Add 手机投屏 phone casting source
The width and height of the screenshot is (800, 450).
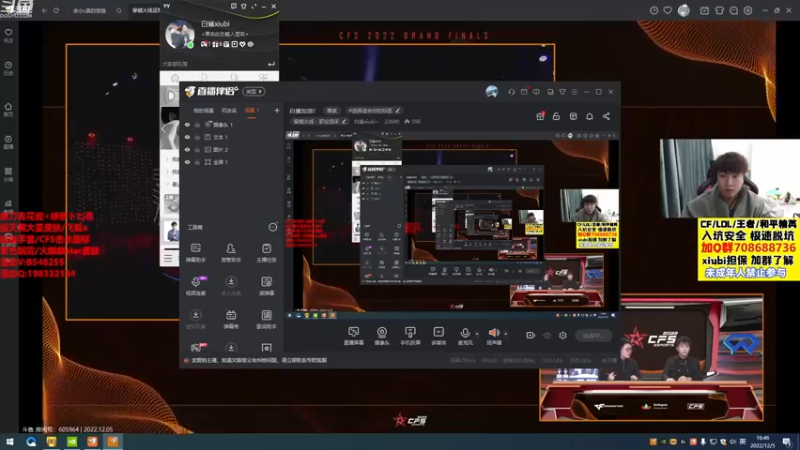tap(410, 336)
